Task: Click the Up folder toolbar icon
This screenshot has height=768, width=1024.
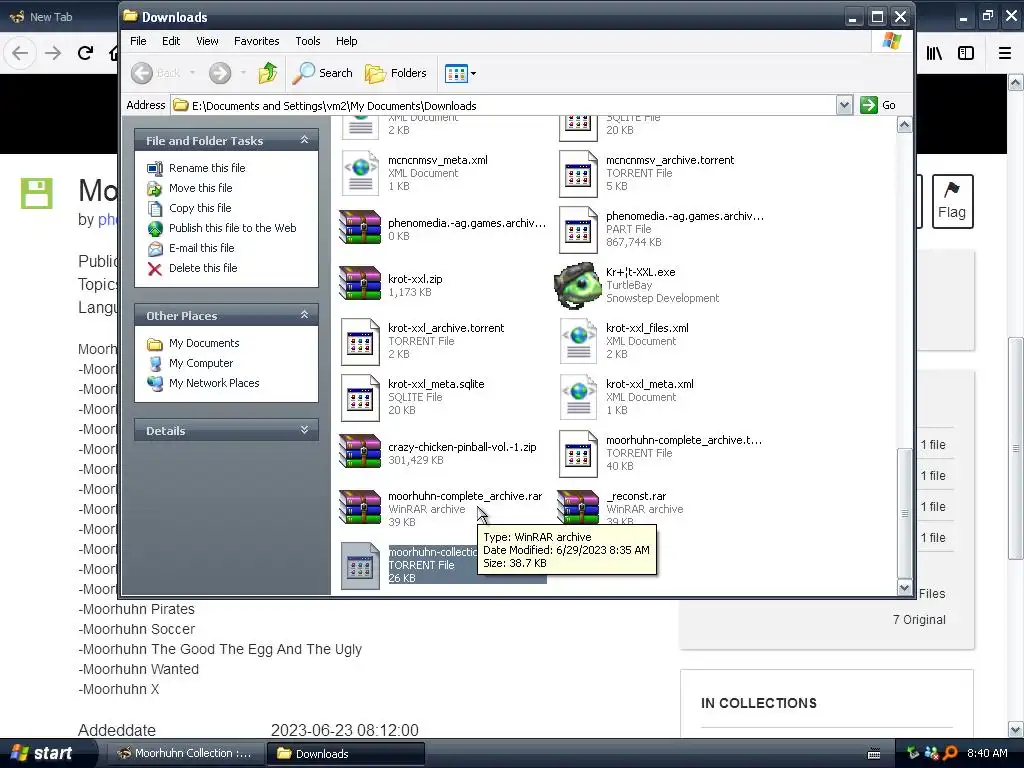Action: [x=268, y=73]
